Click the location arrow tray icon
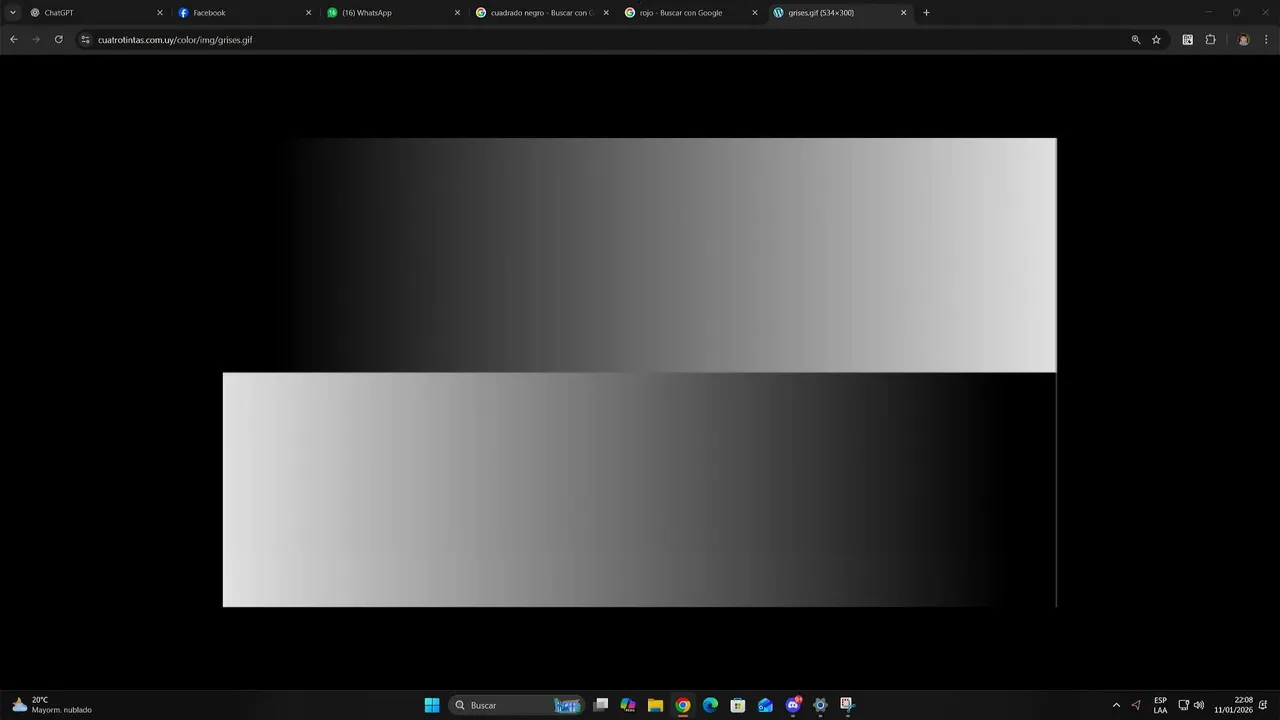This screenshot has width=1280, height=720. [x=1135, y=705]
